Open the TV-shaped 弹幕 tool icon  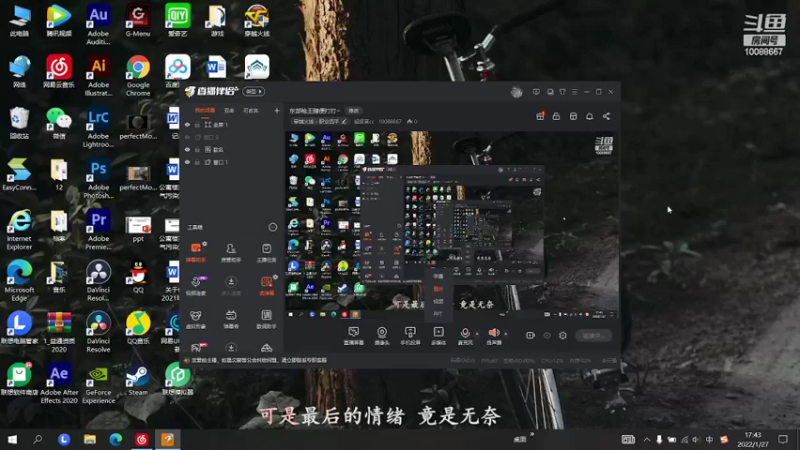[231, 319]
